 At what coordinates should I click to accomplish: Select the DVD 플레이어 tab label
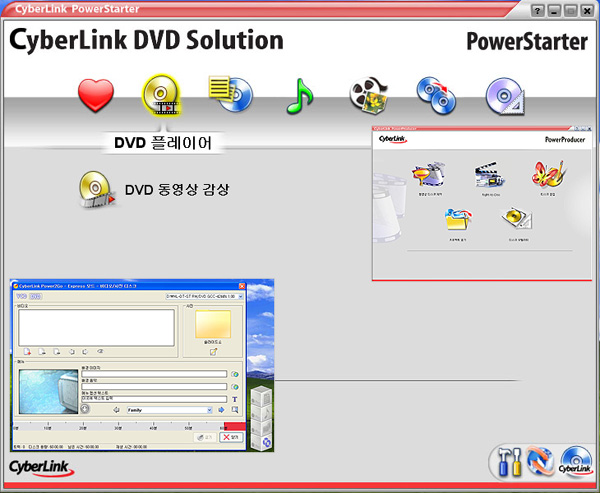pyautogui.click(x=163, y=143)
